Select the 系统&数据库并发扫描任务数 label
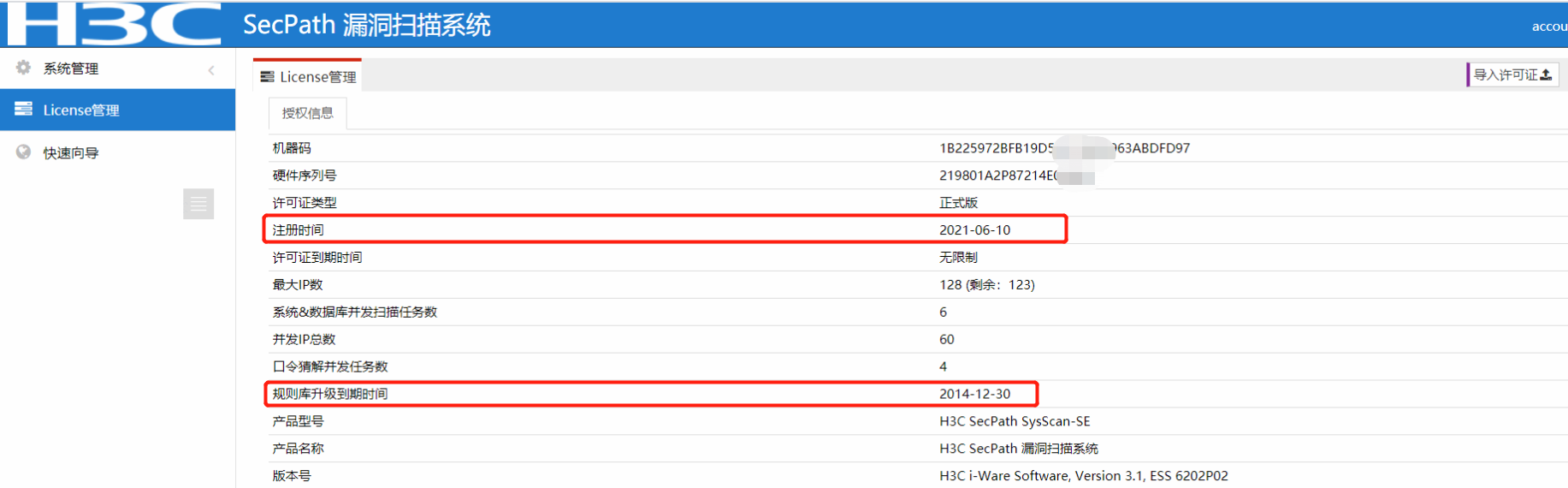The width and height of the screenshot is (1568, 488). tap(355, 312)
